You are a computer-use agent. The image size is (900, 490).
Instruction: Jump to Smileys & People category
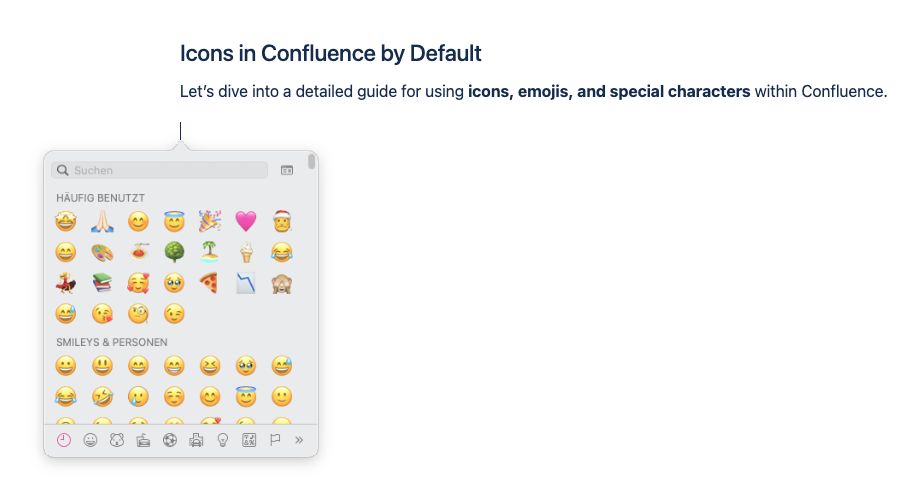point(90,440)
